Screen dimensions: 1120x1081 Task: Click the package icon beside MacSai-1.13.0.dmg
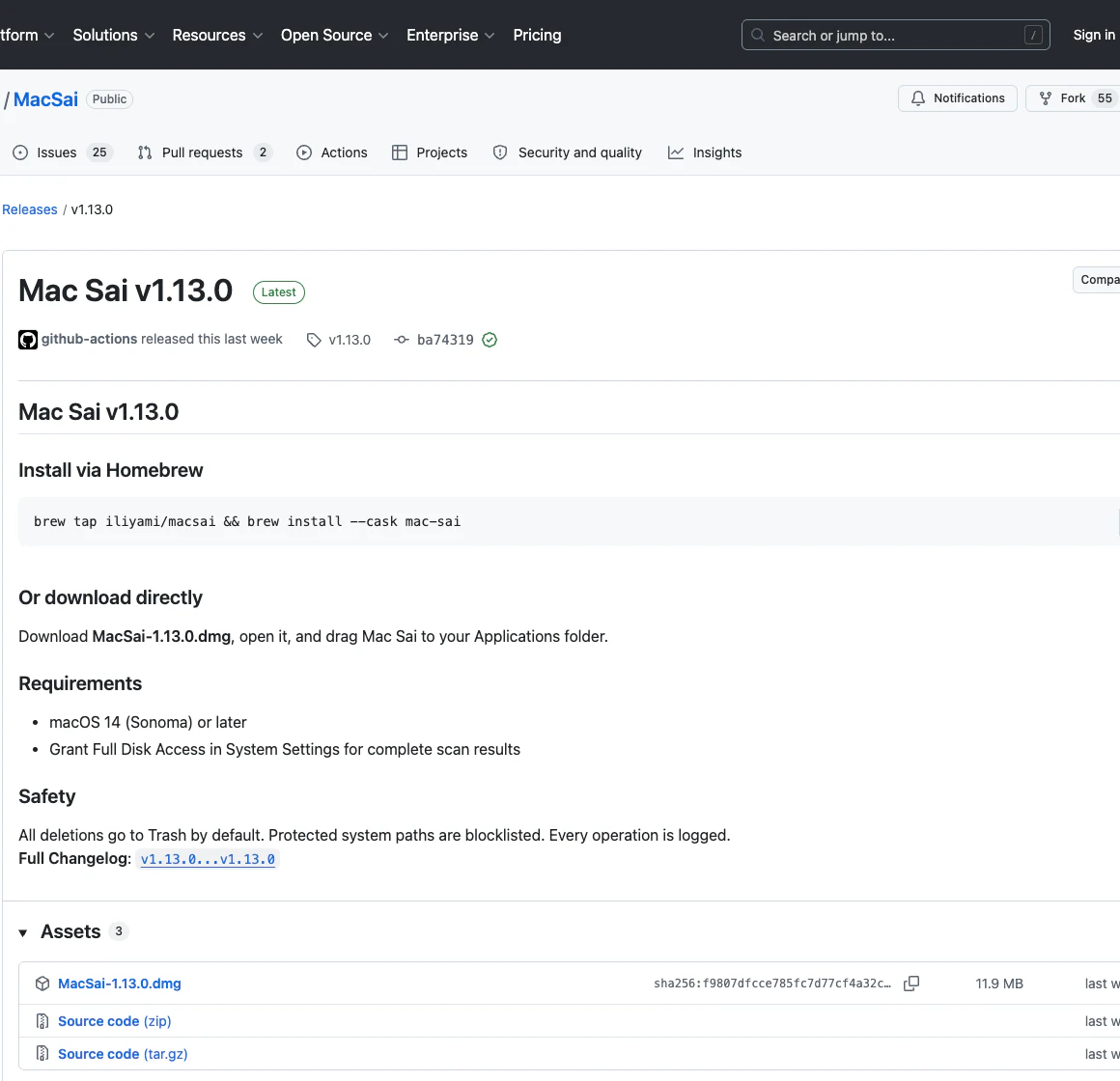click(x=42, y=984)
